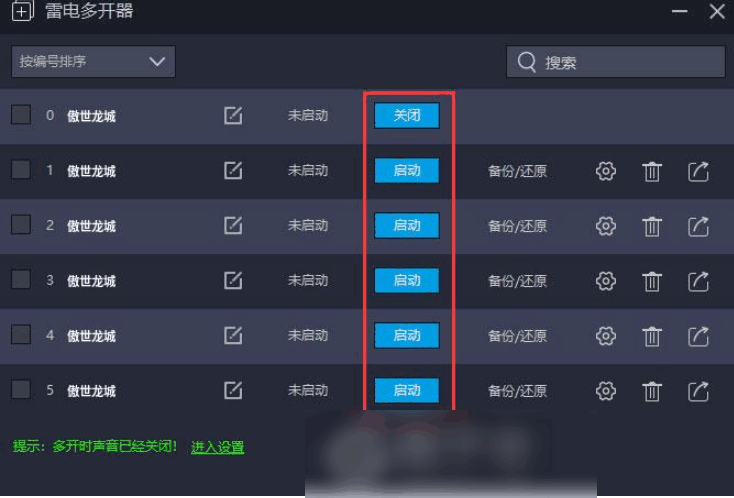Focus the 搜索 search field
Viewport: 734px width, 498px height.
pos(616,61)
